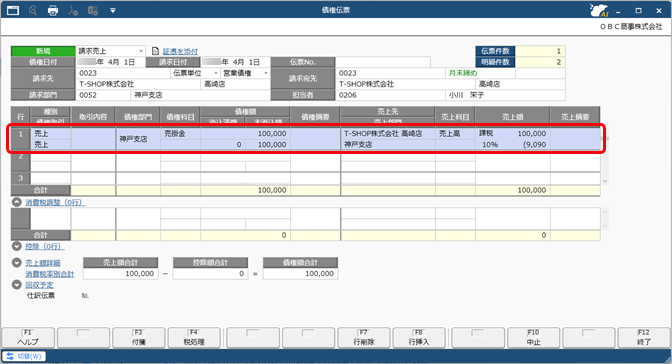Click the 請求日付 date field

pos(235,62)
